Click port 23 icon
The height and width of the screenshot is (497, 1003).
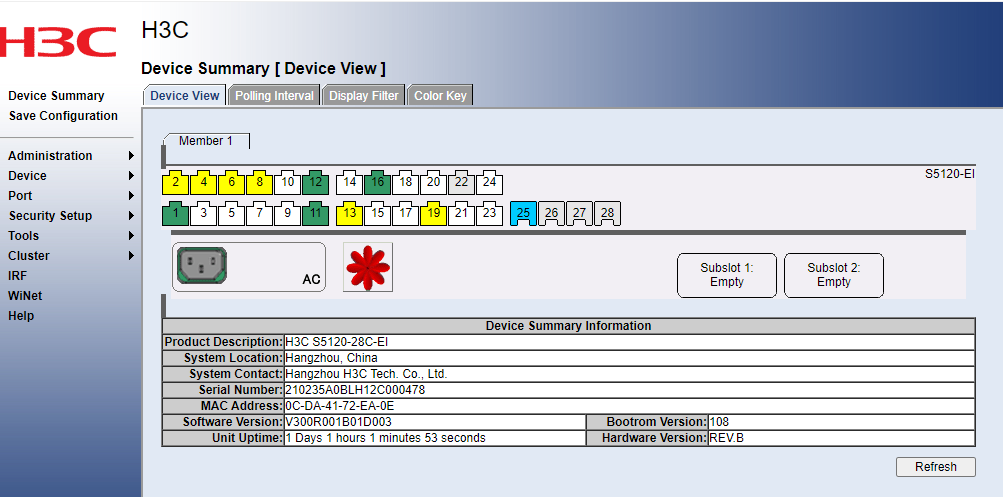coord(489,214)
